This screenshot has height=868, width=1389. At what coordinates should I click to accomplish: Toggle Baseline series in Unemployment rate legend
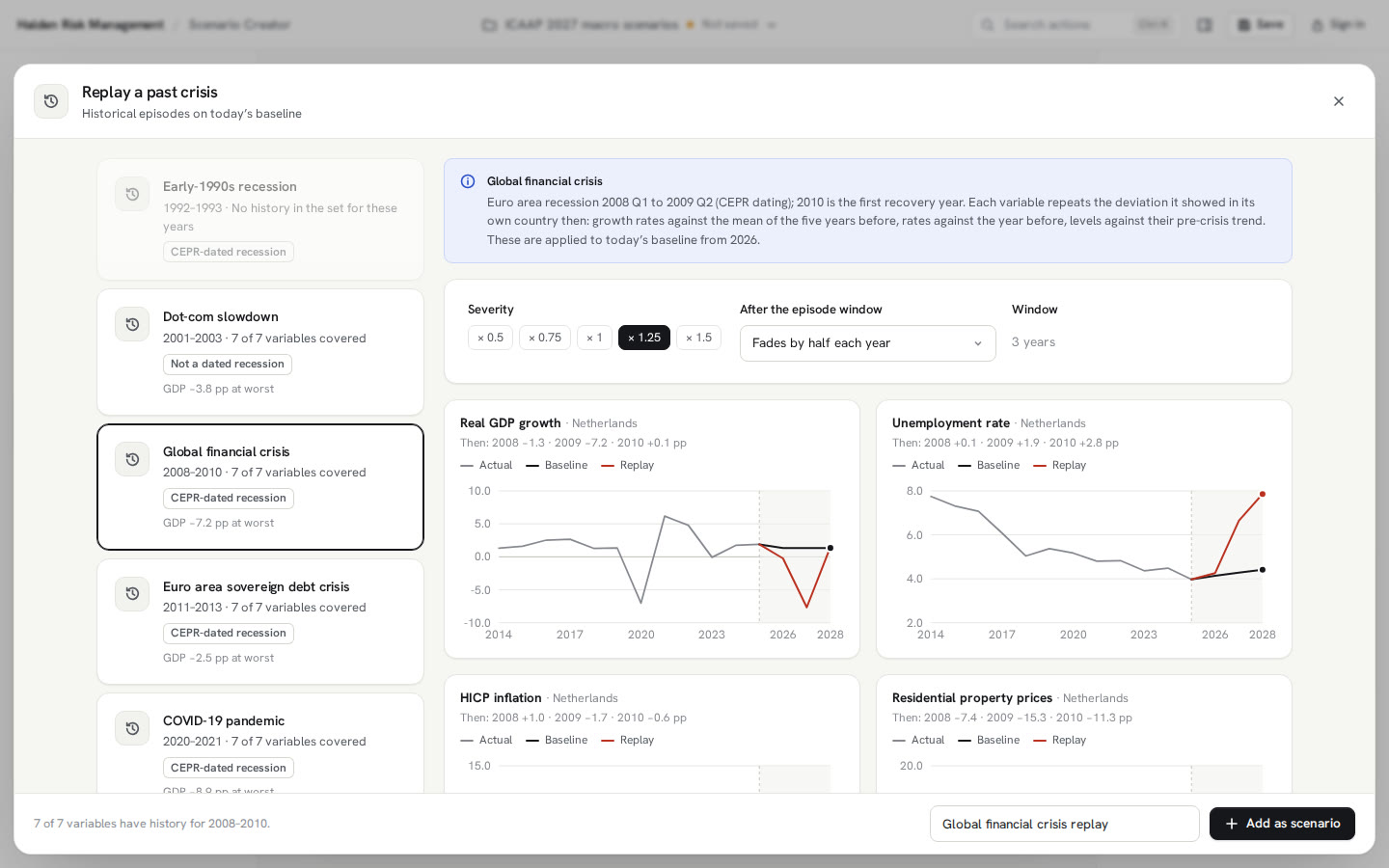[989, 465]
